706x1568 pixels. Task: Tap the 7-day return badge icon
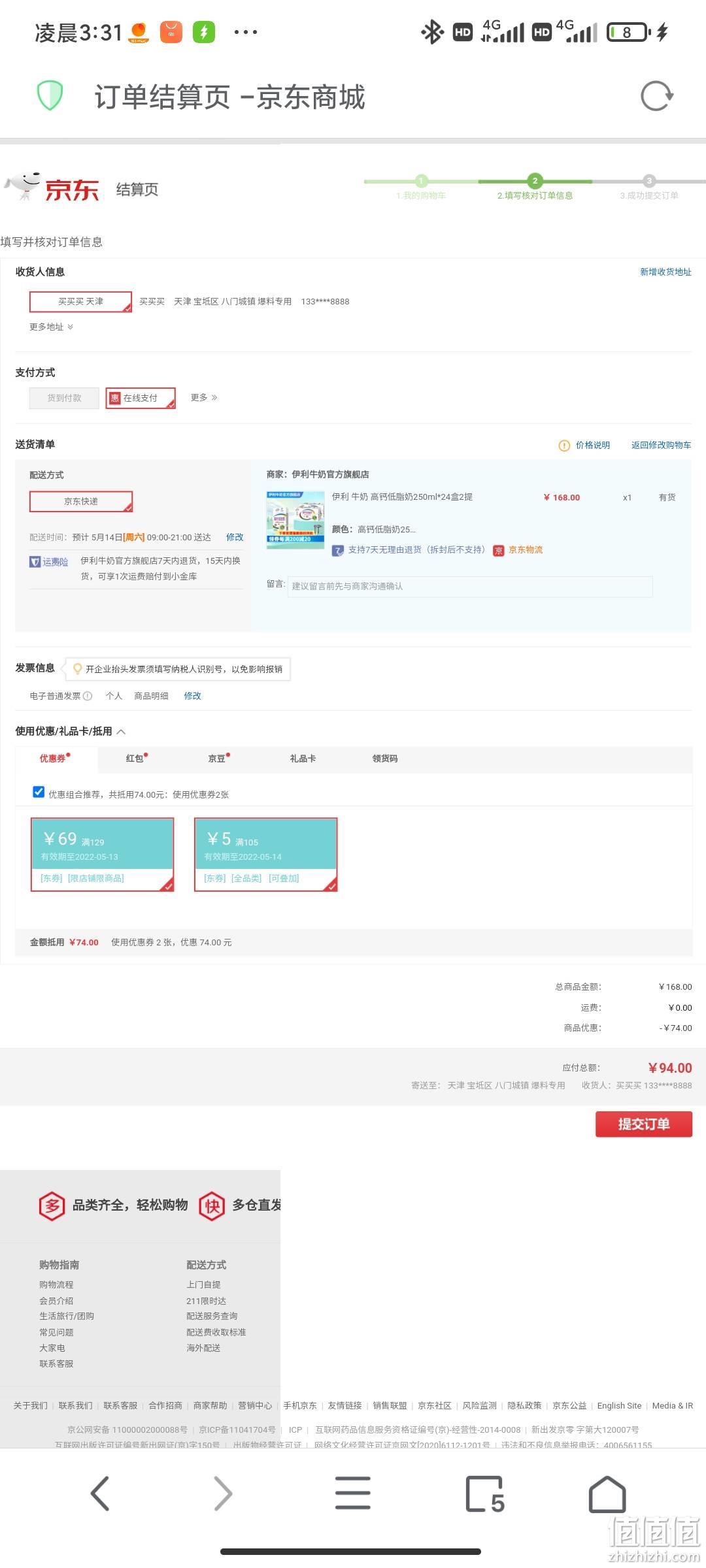[x=338, y=551]
